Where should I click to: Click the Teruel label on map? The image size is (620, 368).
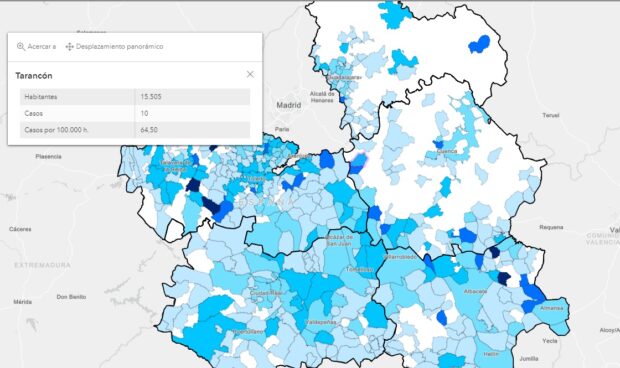coord(551,115)
